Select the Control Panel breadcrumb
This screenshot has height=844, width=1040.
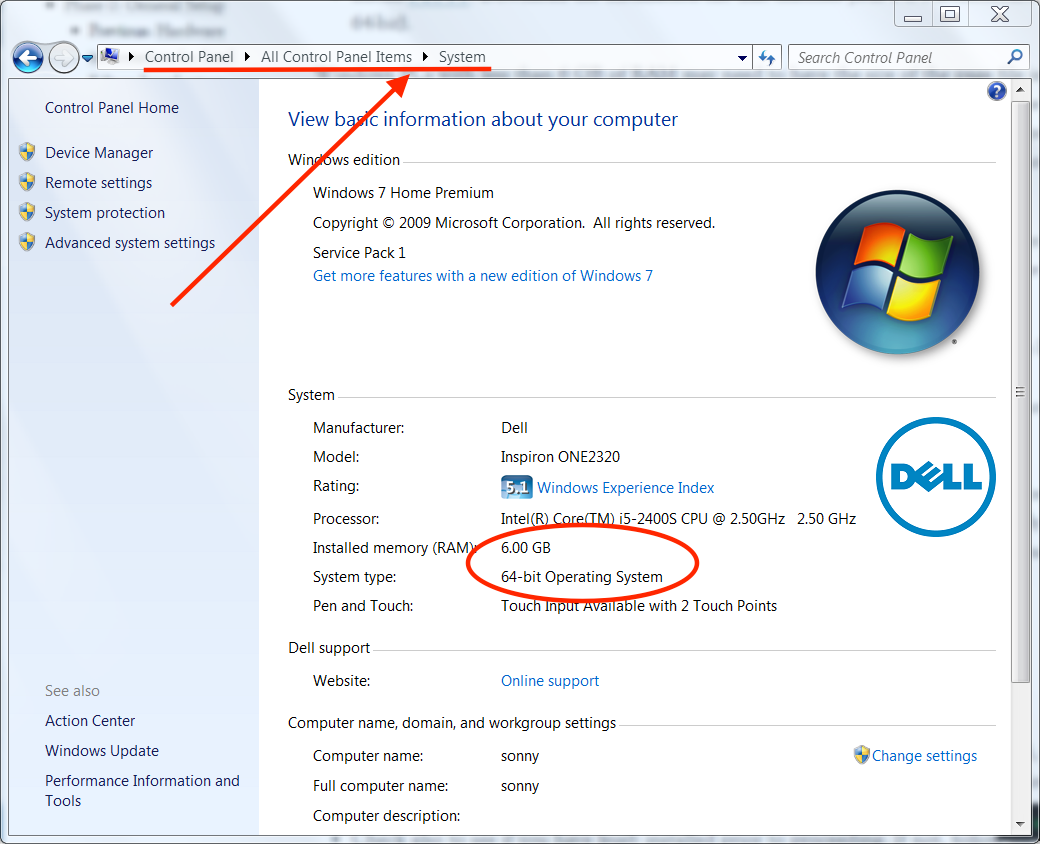pos(189,57)
